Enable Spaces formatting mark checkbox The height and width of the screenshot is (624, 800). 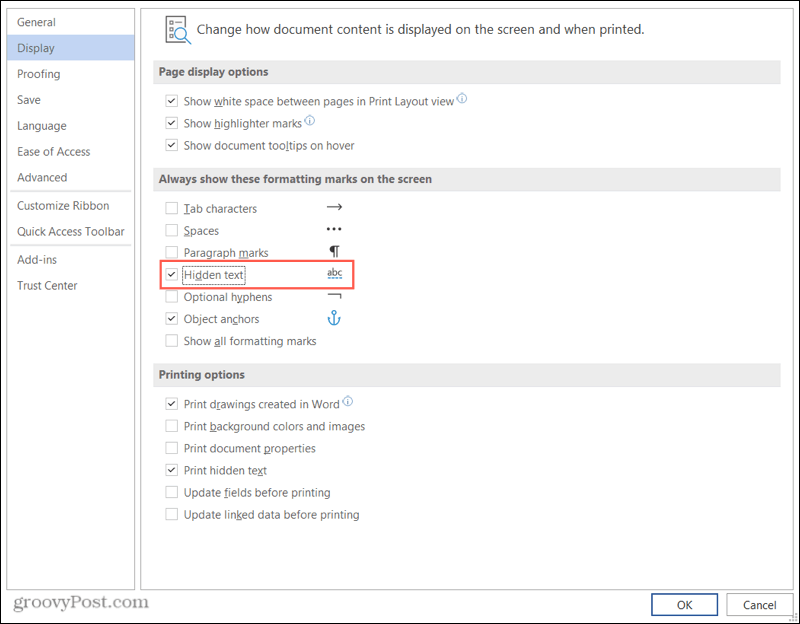click(171, 230)
